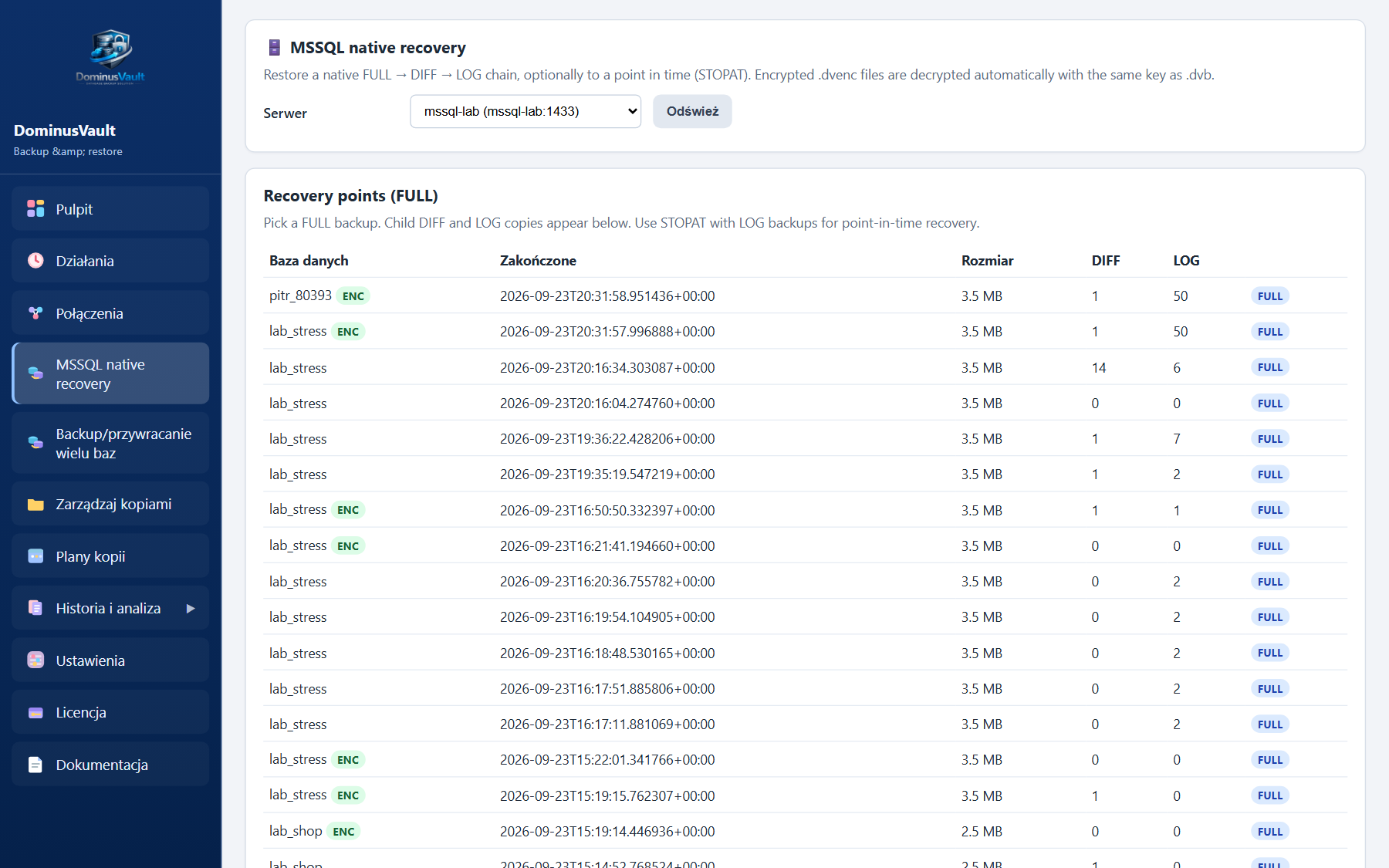
Task: Click timestamp 2026-09-23T19:35:19.547219+00:00
Action: pyautogui.click(x=607, y=475)
